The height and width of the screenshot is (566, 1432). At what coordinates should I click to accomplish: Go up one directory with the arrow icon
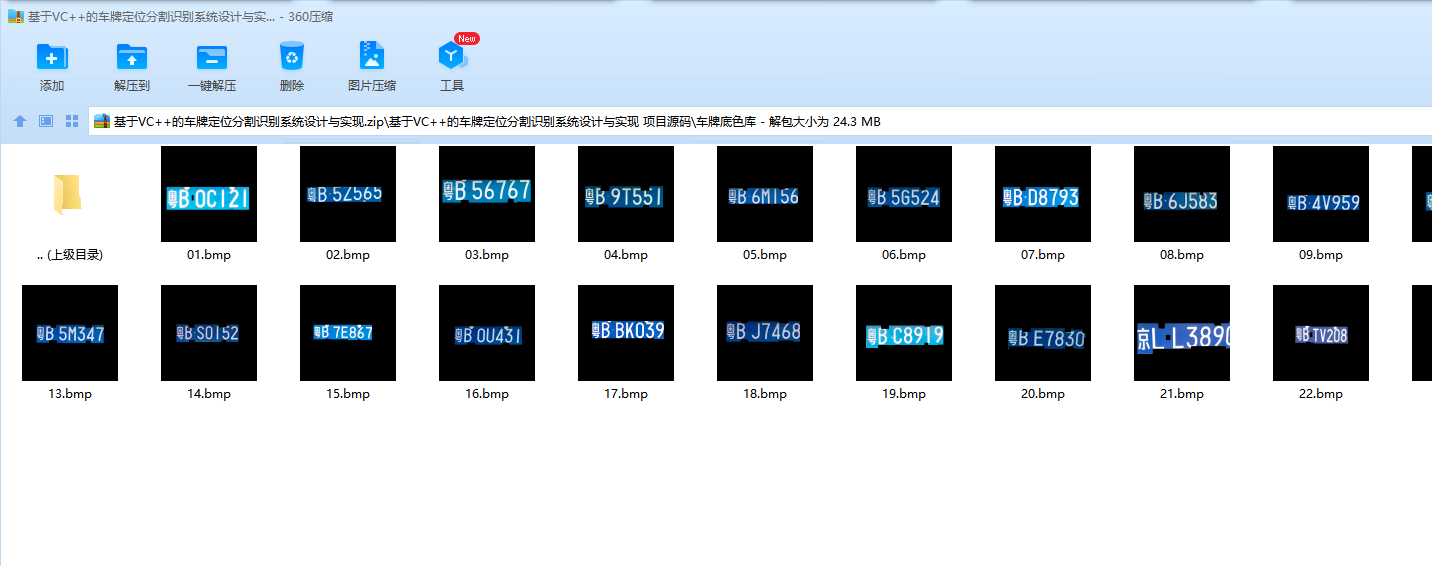[x=20, y=121]
